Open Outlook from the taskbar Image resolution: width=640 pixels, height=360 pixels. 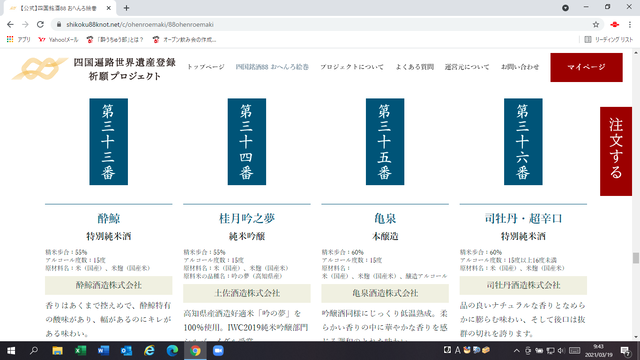coord(126,351)
